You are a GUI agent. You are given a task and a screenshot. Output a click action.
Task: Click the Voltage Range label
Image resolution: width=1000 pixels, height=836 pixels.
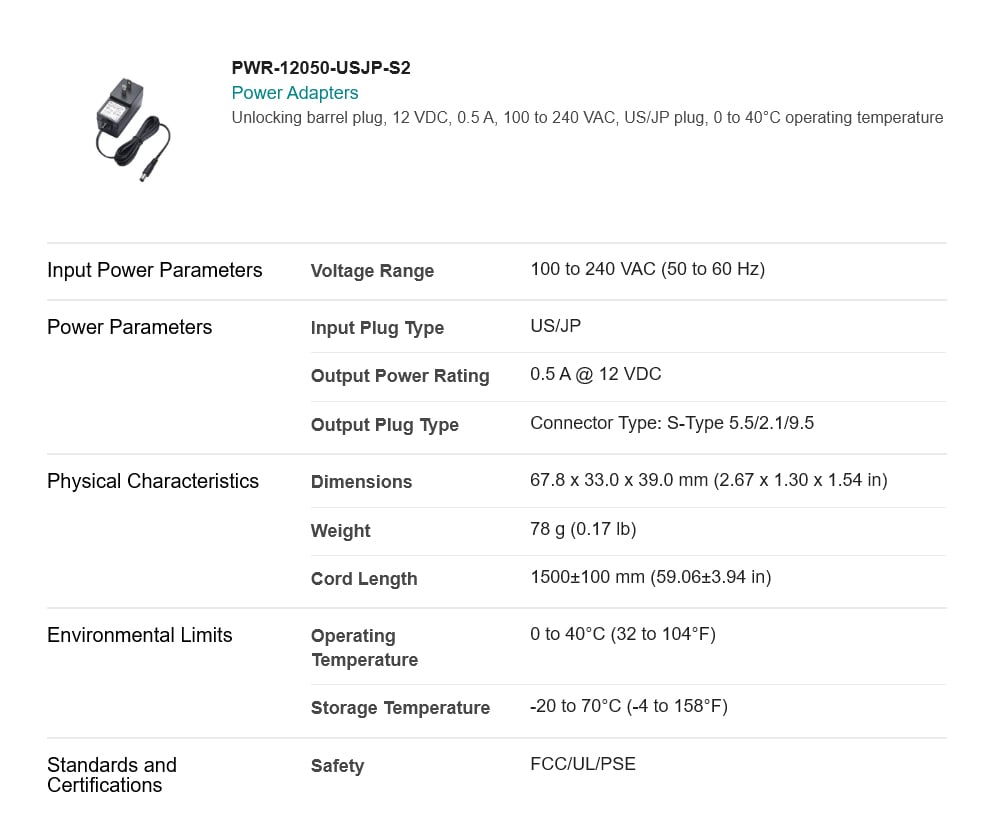pyautogui.click(x=372, y=271)
